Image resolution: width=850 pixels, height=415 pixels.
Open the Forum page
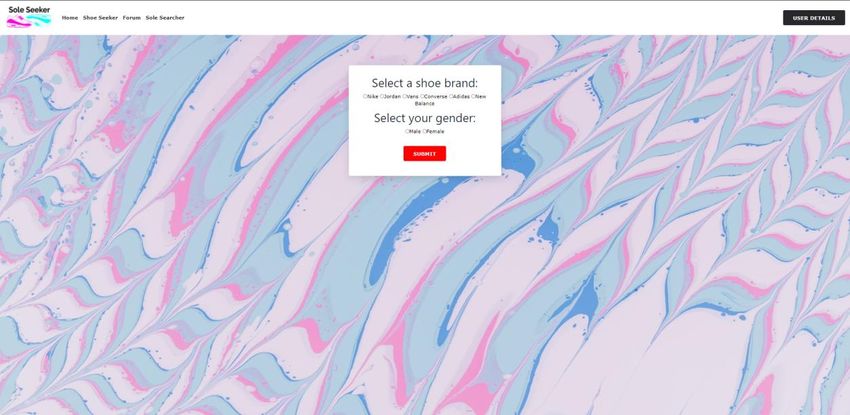[x=132, y=18]
